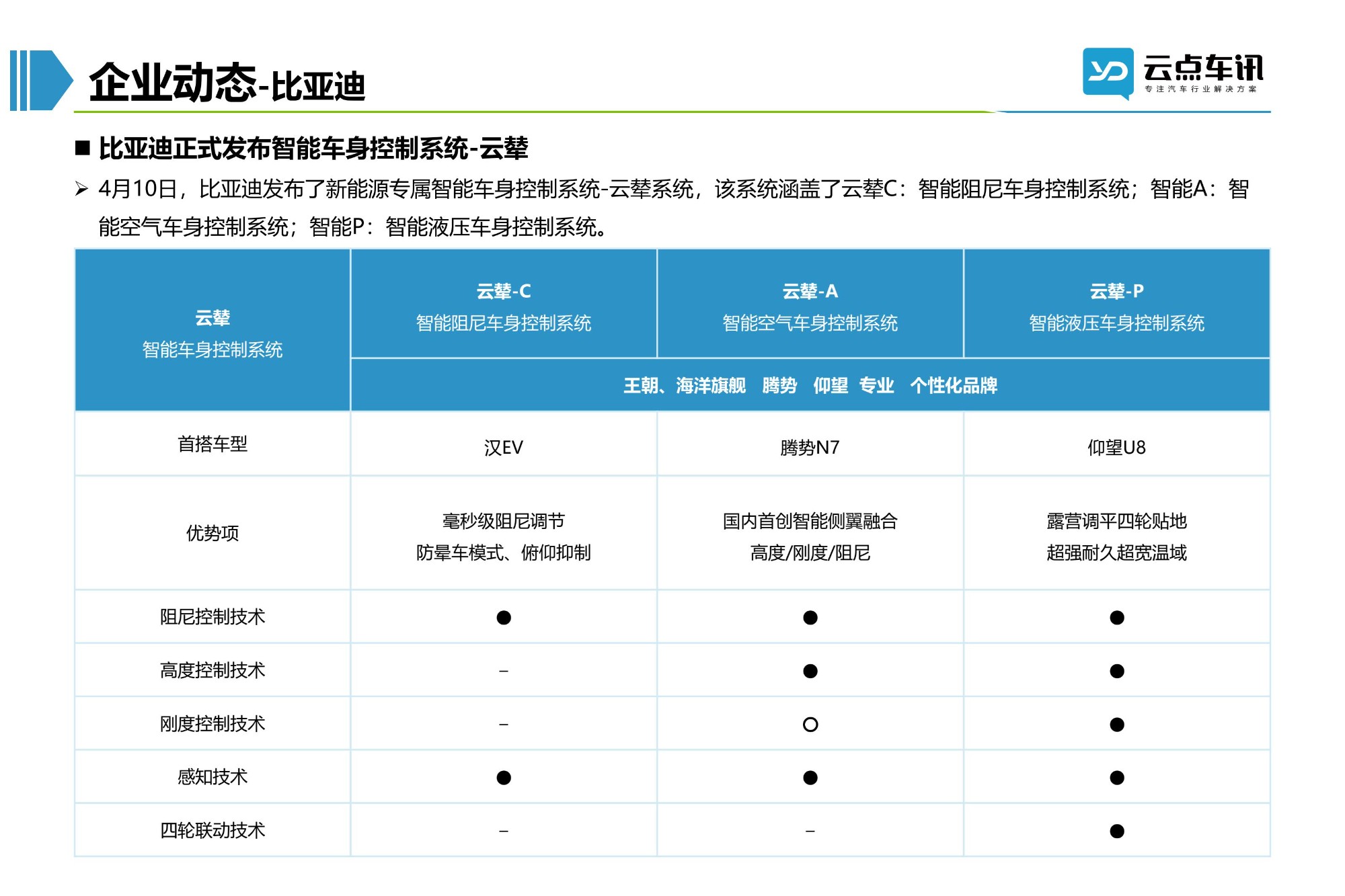Click the 国内首创智能侧翼融合 text

point(810,521)
